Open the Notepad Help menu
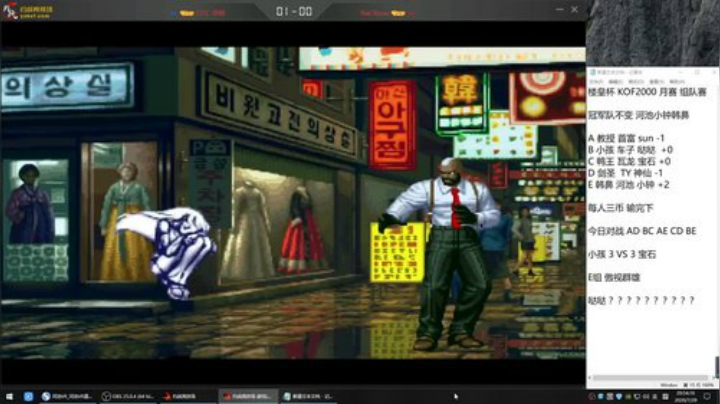This screenshot has height=404, width=720. pos(677,82)
